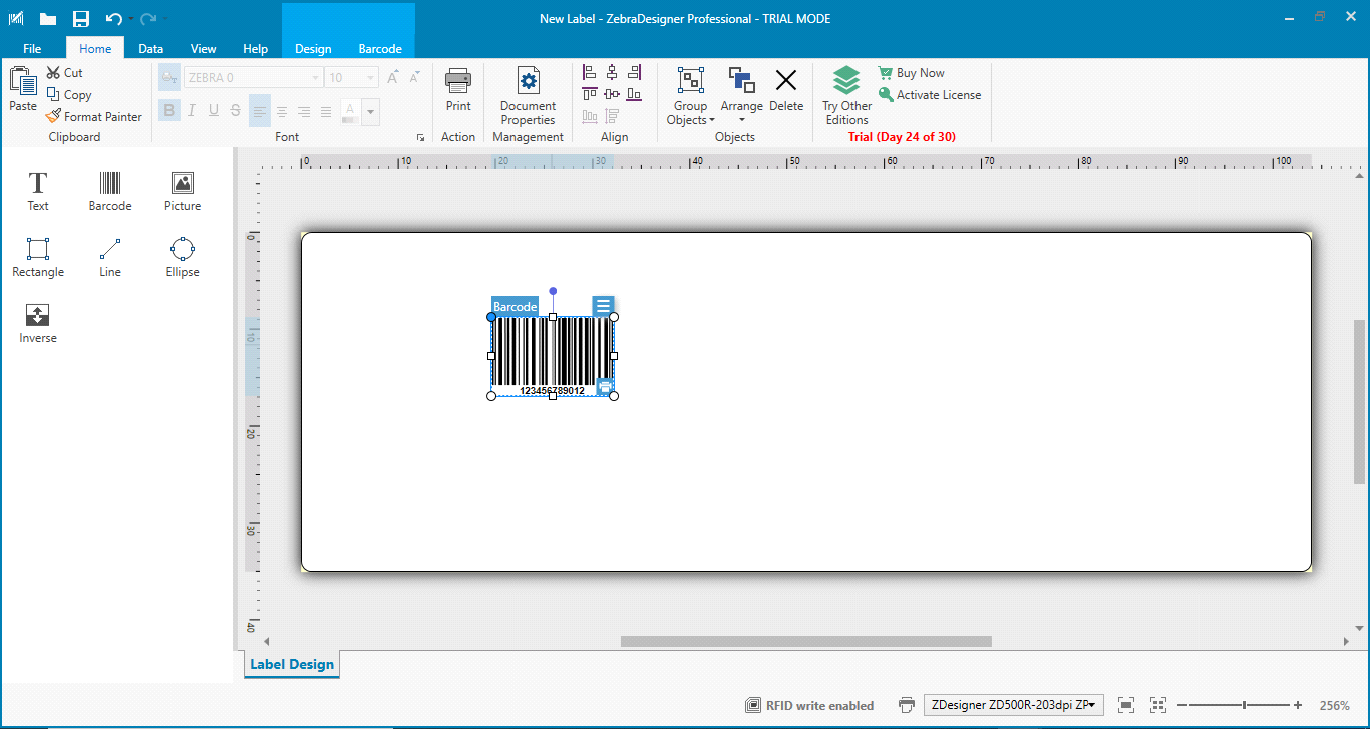This screenshot has width=1370, height=729.
Task: Open Document Properties
Action: (528, 96)
